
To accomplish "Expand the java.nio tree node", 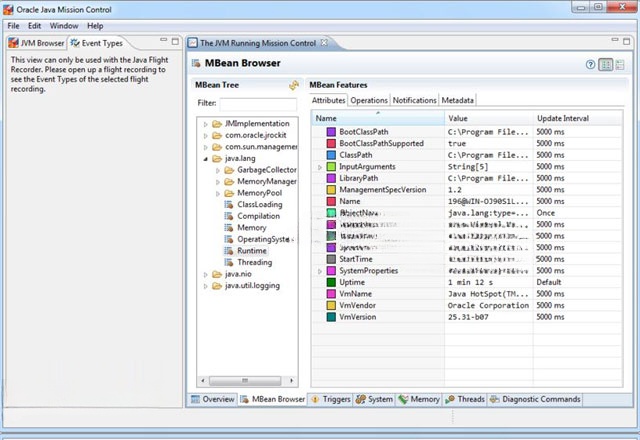I will pos(206,275).
